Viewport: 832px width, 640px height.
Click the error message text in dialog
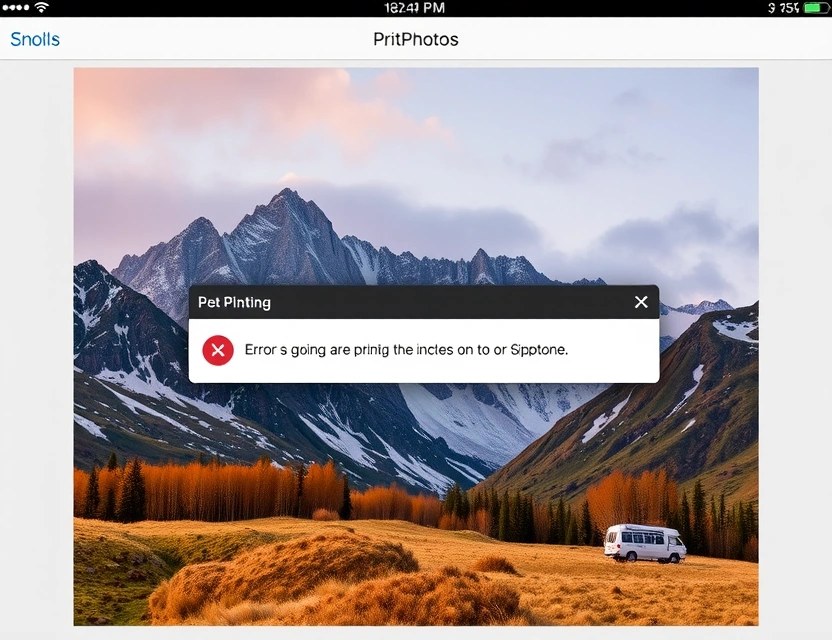406,350
